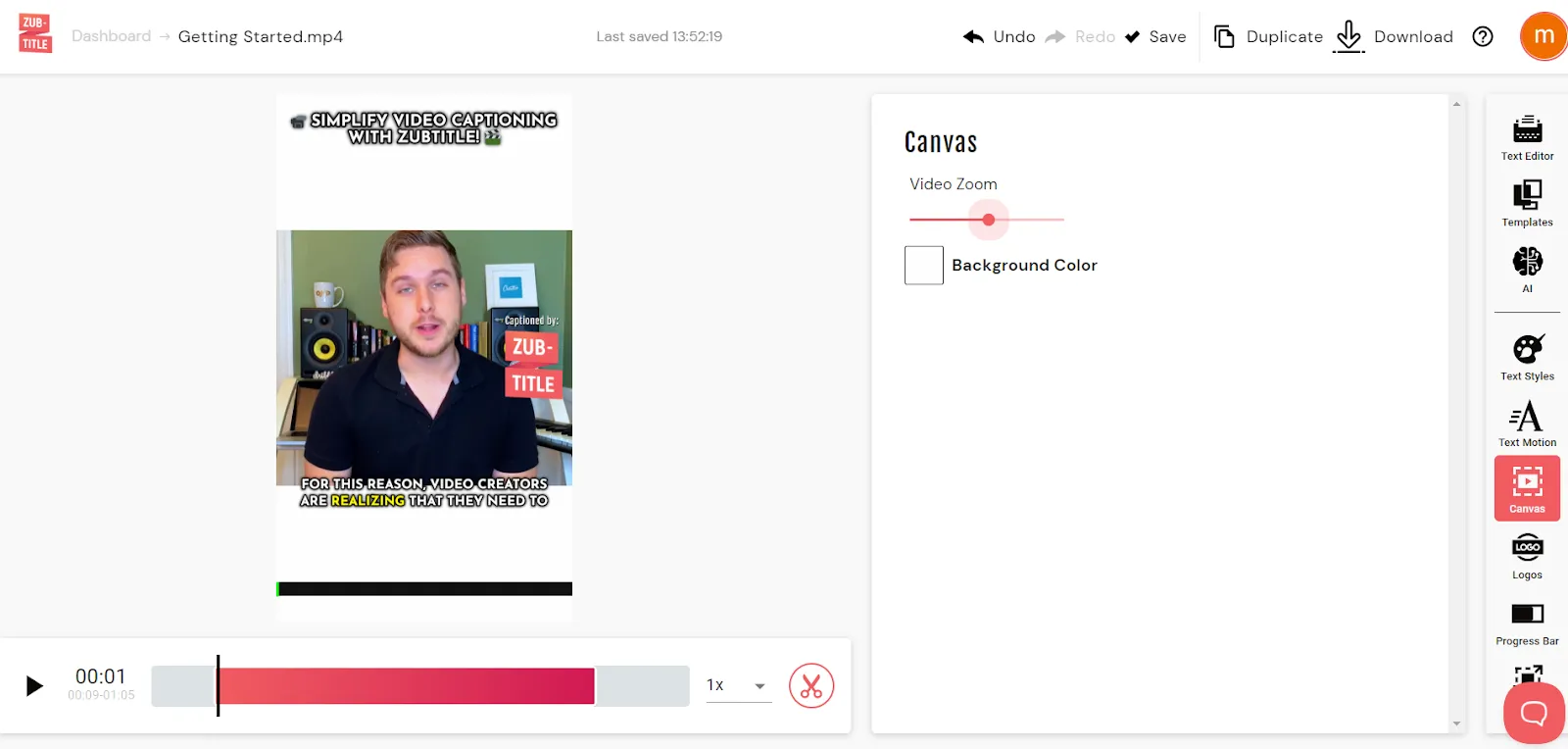Image resolution: width=1568 pixels, height=749 pixels.
Task: Click the Getting Started.mp4 filename
Action: (261, 36)
